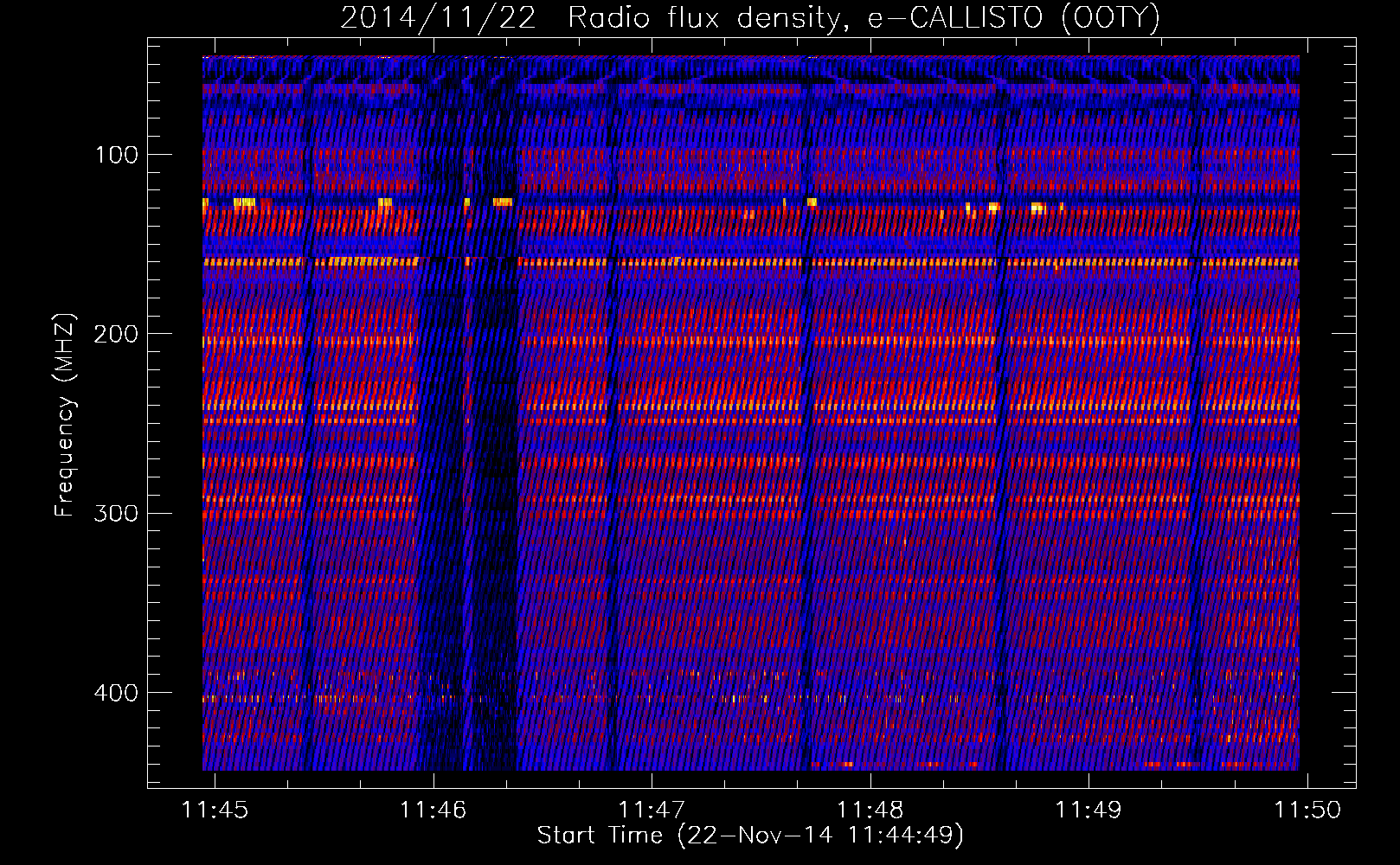Click the '11:48' time tick label
This screenshot has width=1400, height=865.
870,810
